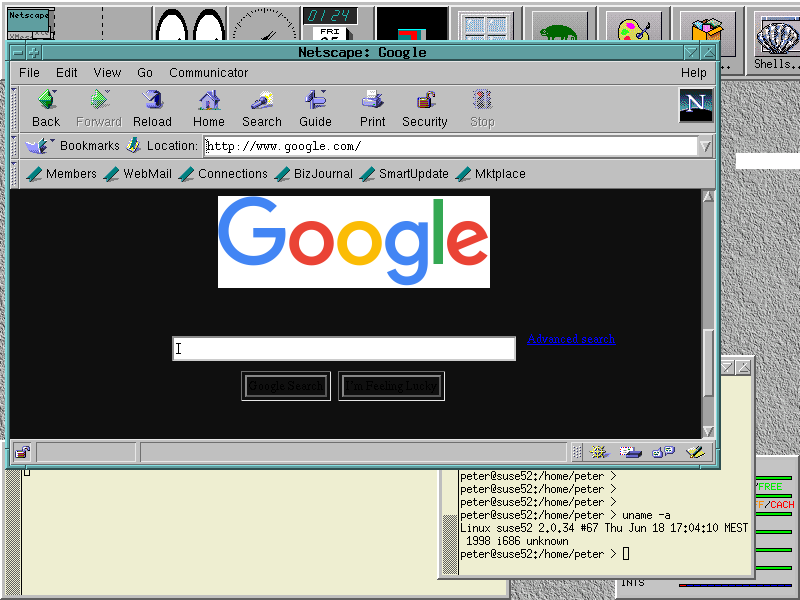
Task: Follow the Advanced search link
Action: coord(571,339)
